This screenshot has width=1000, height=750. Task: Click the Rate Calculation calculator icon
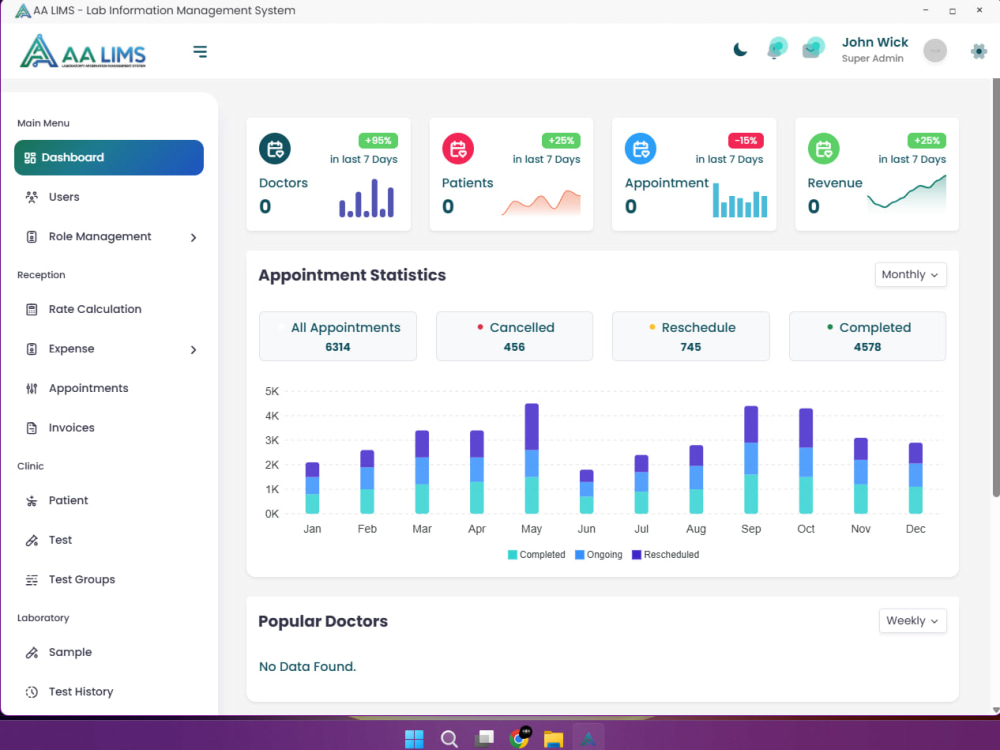tap(31, 309)
